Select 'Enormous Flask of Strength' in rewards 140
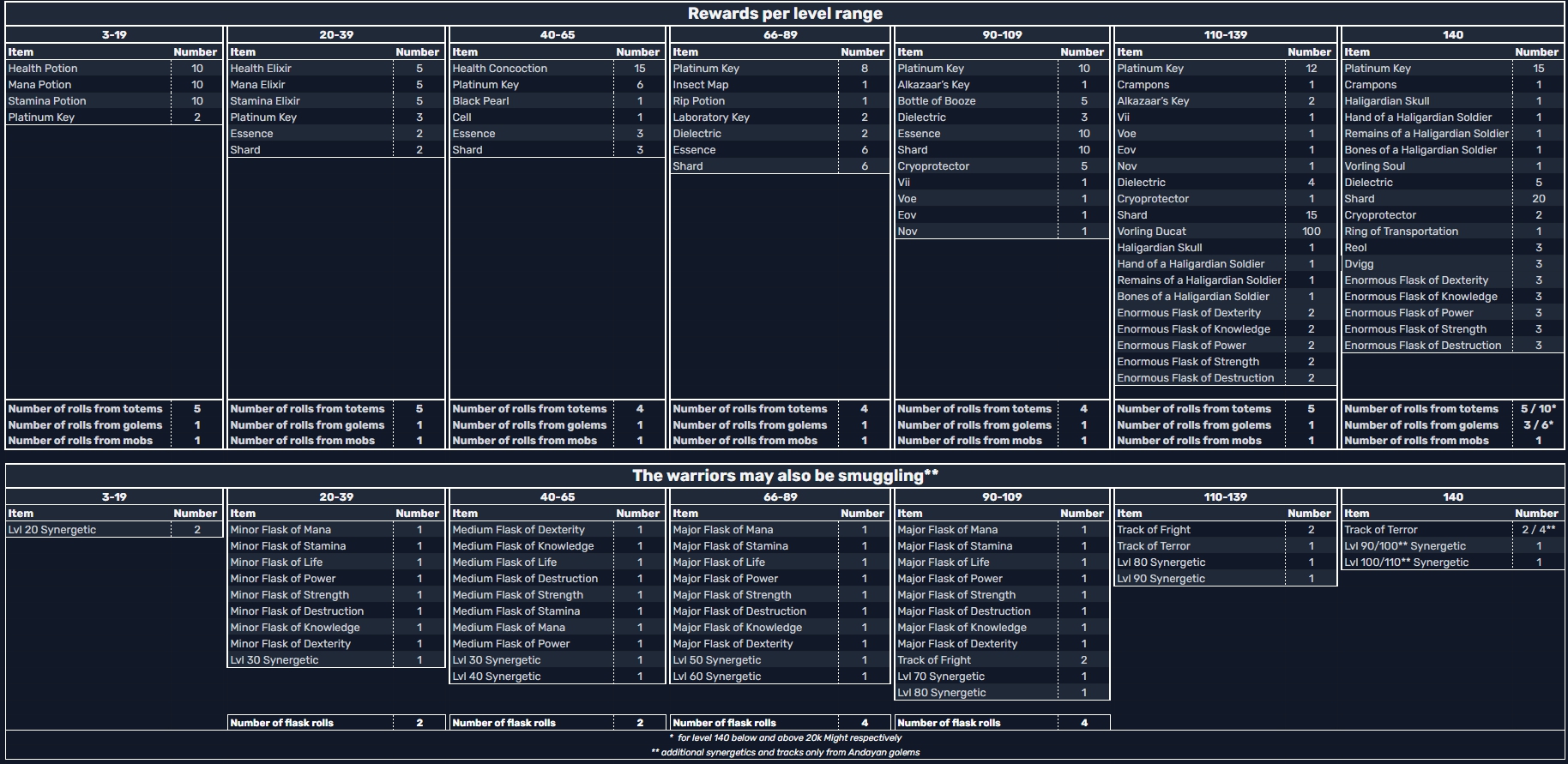 click(x=1426, y=329)
